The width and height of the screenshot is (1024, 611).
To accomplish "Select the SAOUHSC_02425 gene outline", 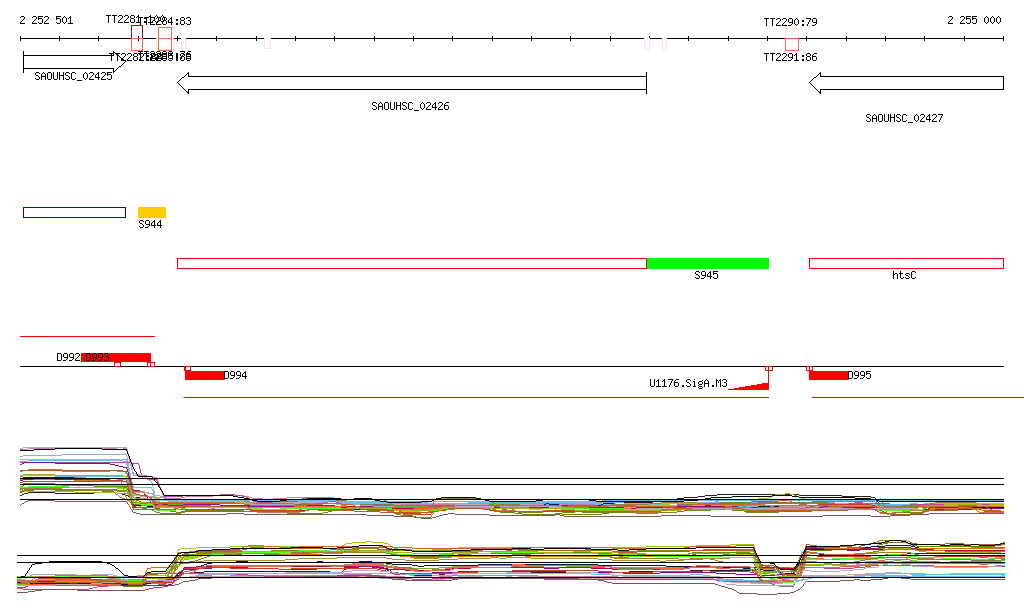I will tap(73, 63).
